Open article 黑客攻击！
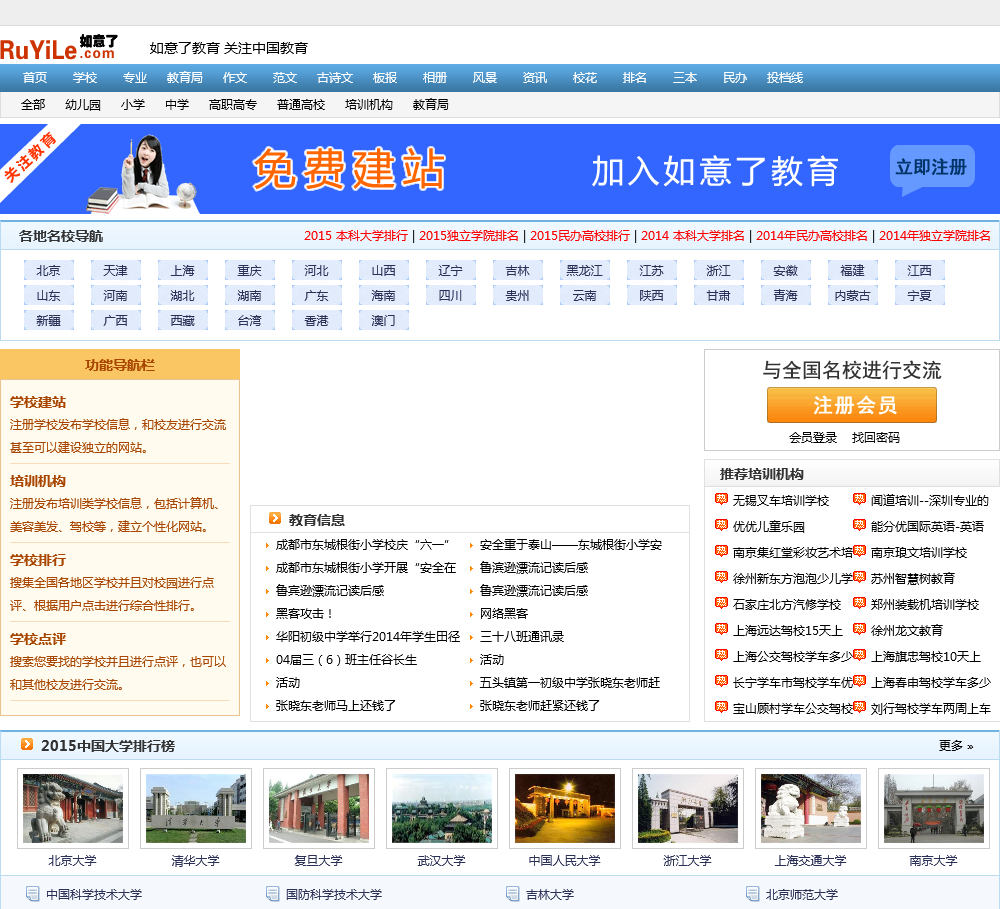 [304, 614]
